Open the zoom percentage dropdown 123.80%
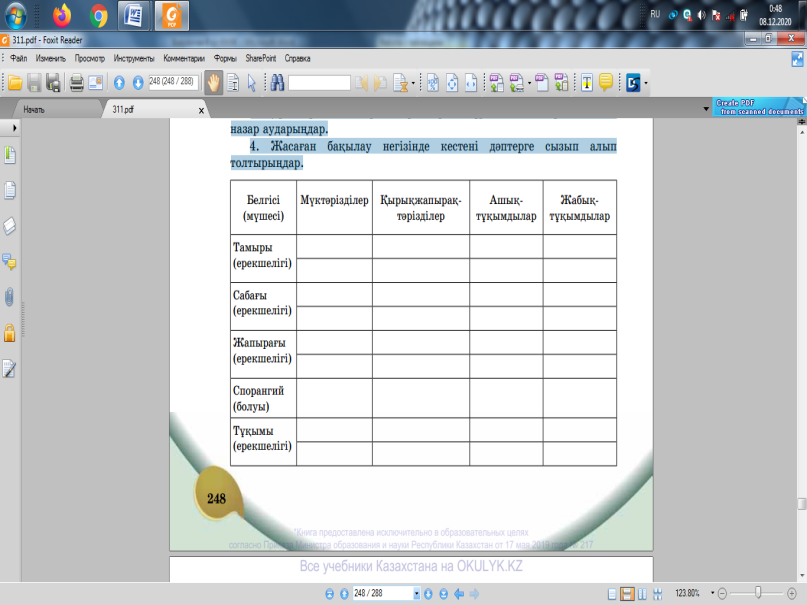This screenshot has width=807, height=605. coord(708,593)
